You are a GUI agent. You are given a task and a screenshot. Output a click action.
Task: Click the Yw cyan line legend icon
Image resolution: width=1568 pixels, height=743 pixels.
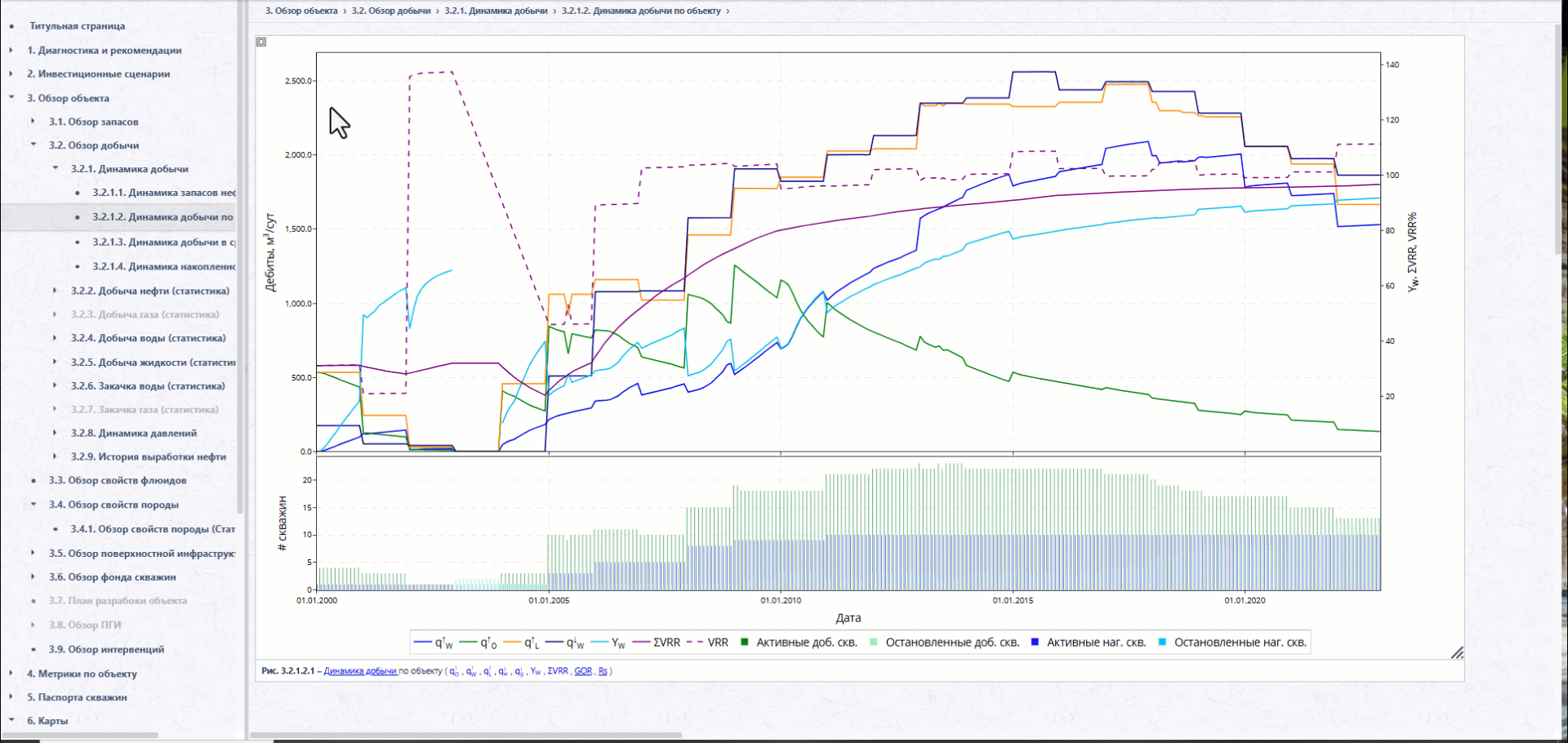pyautogui.click(x=599, y=643)
